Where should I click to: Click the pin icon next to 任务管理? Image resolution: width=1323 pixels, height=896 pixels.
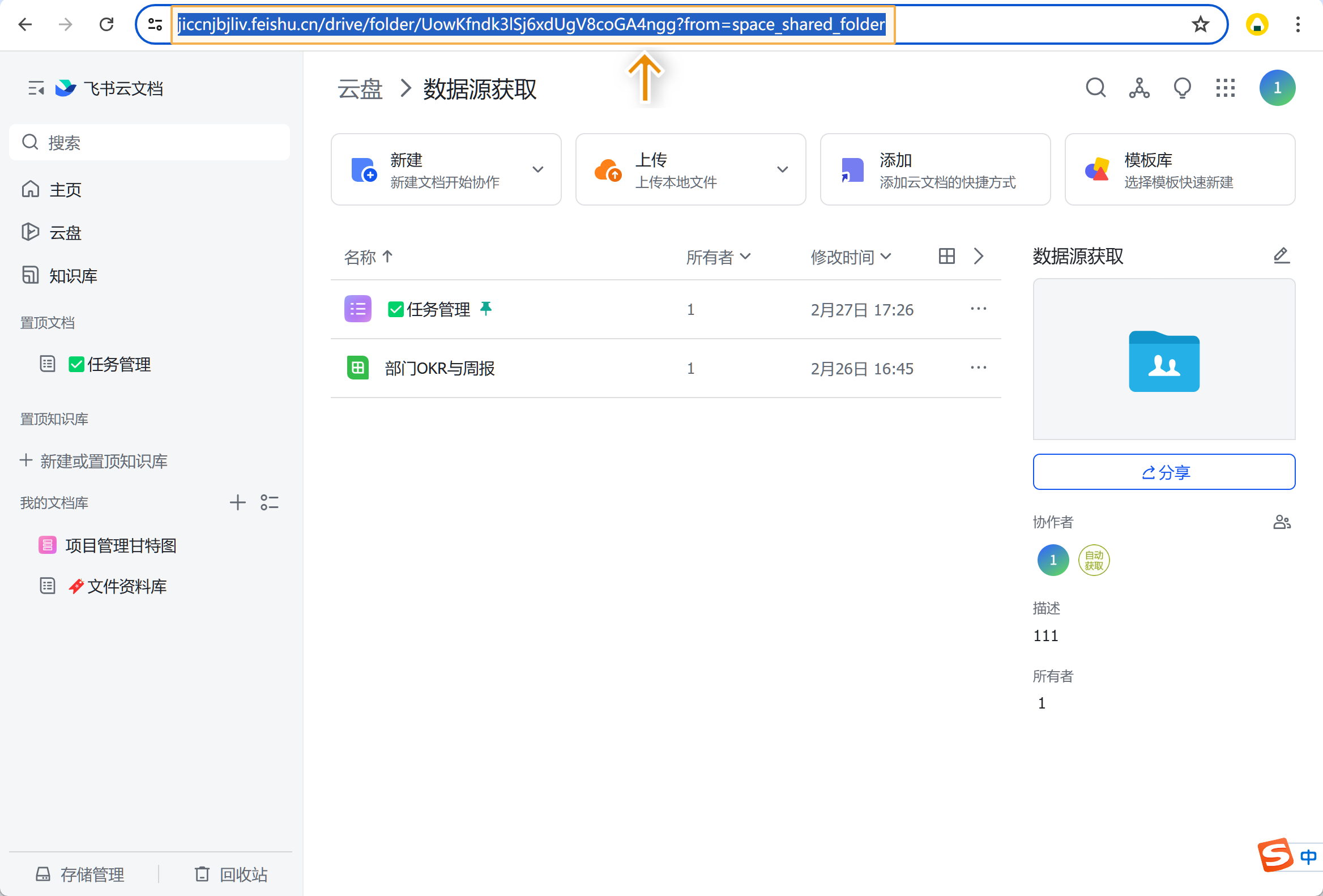click(x=485, y=309)
